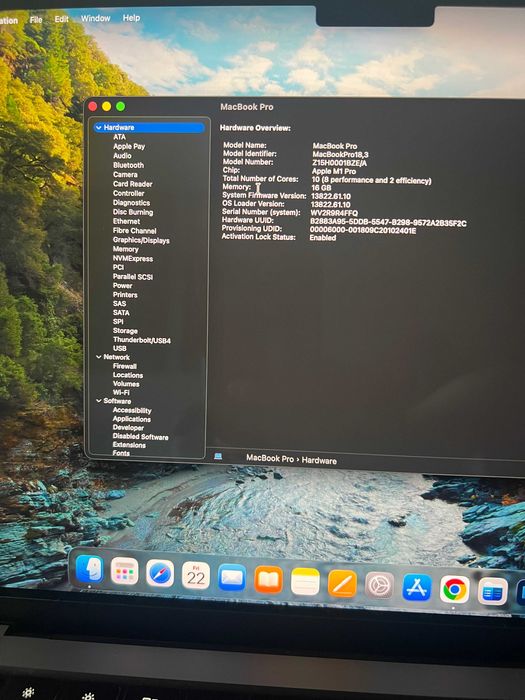Select NVMExpress in the sidebar

(133, 258)
